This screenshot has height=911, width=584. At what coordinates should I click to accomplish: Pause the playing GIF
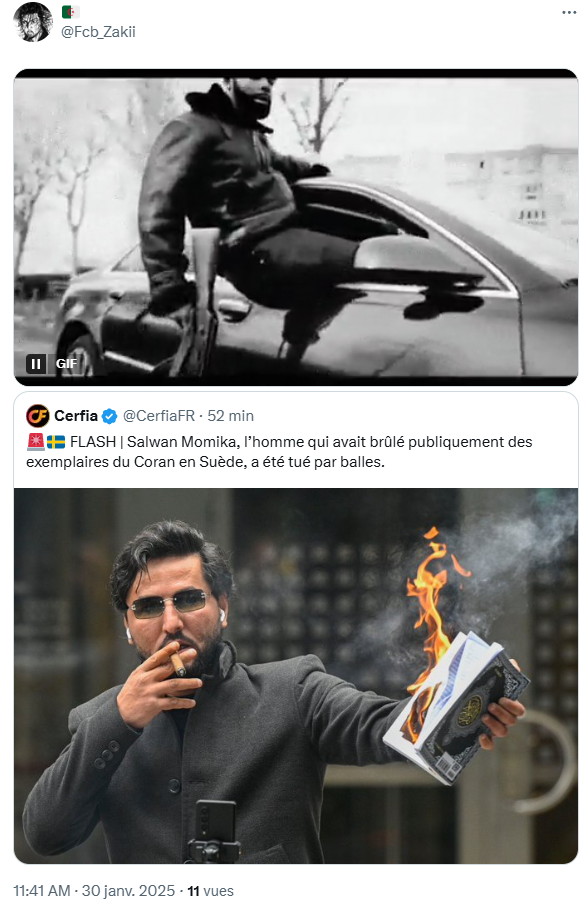pyautogui.click(x=36, y=364)
